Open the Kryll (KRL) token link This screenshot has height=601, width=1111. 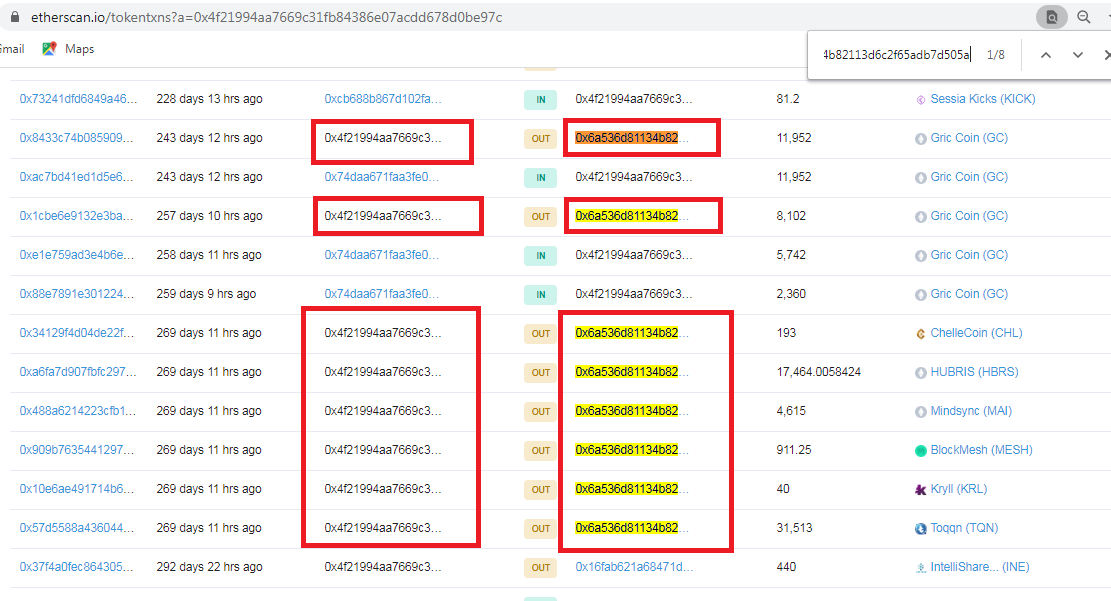959,488
